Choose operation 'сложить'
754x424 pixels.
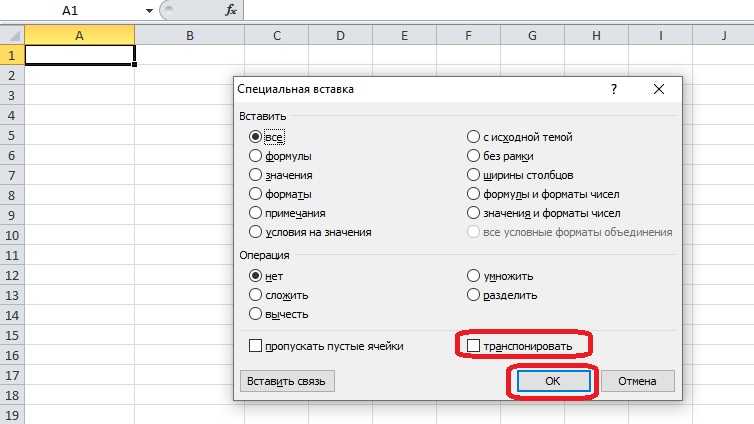point(255,295)
